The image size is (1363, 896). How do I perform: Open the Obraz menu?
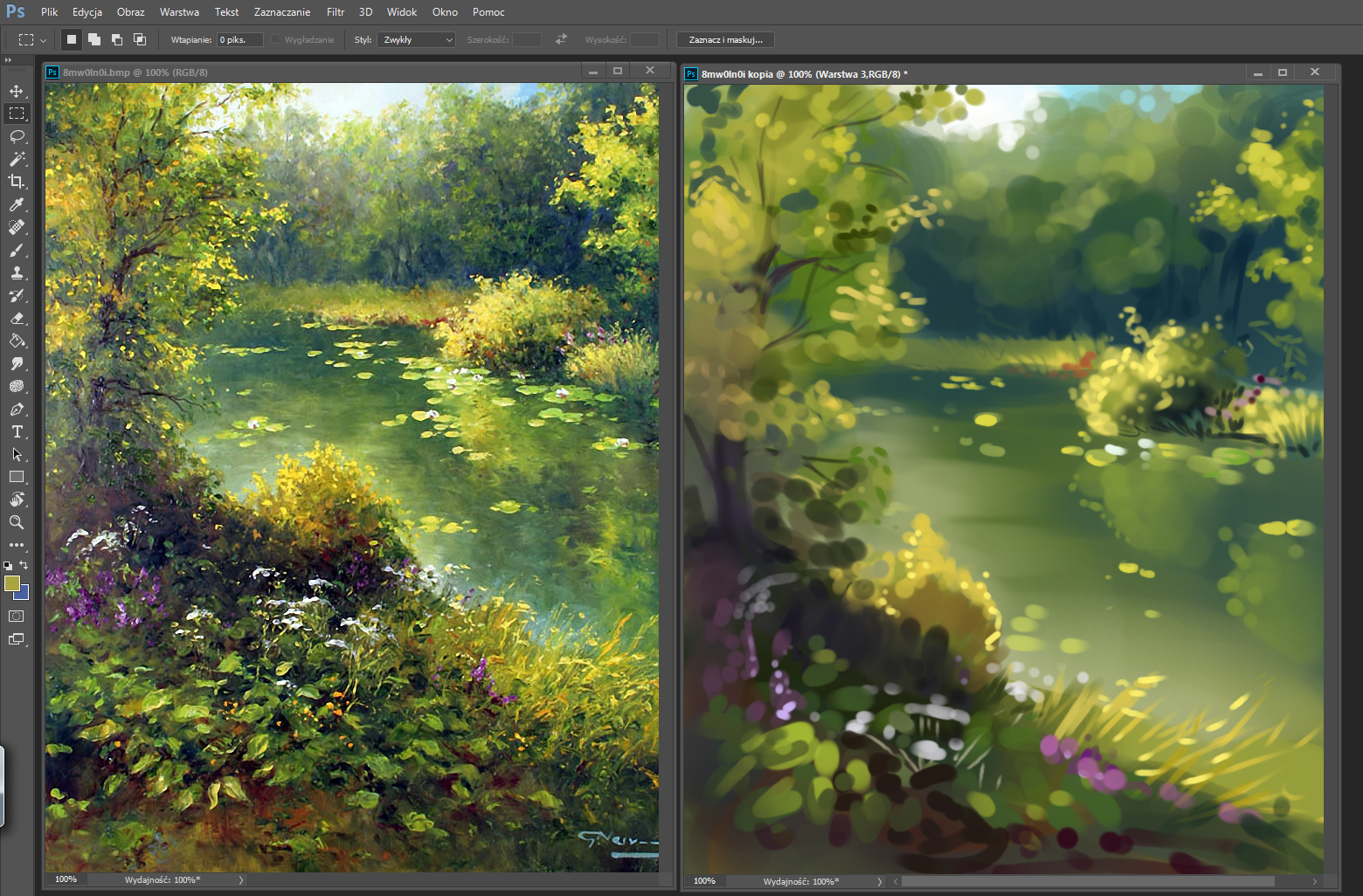tap(130, 12)
